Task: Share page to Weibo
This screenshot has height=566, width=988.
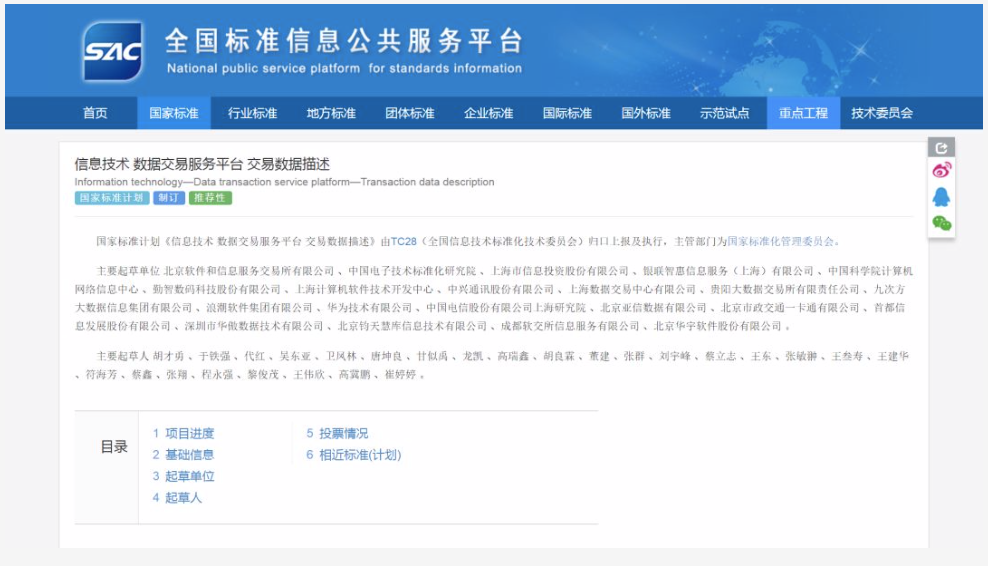Action: (941, 171)
